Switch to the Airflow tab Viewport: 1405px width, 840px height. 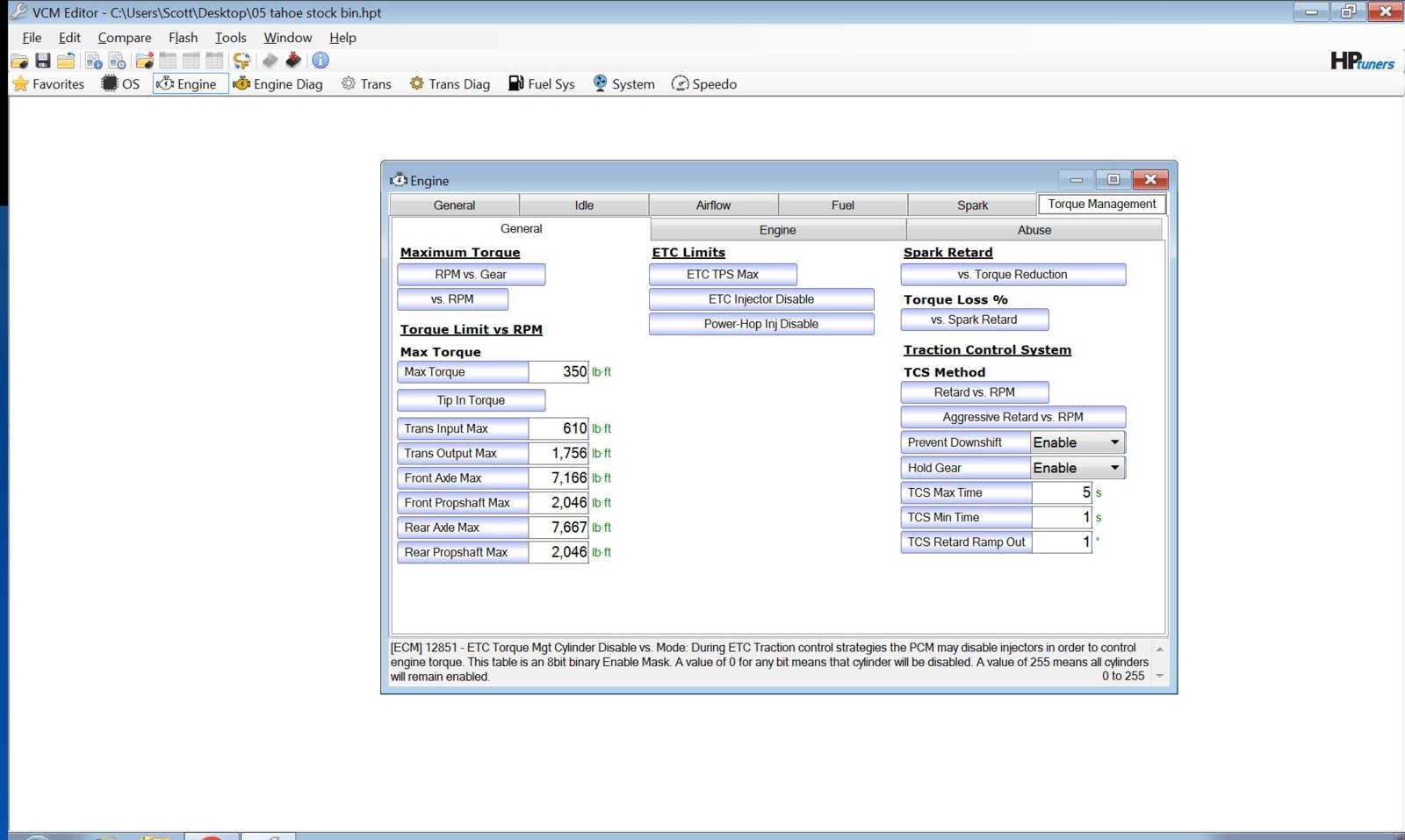point(713,205)
